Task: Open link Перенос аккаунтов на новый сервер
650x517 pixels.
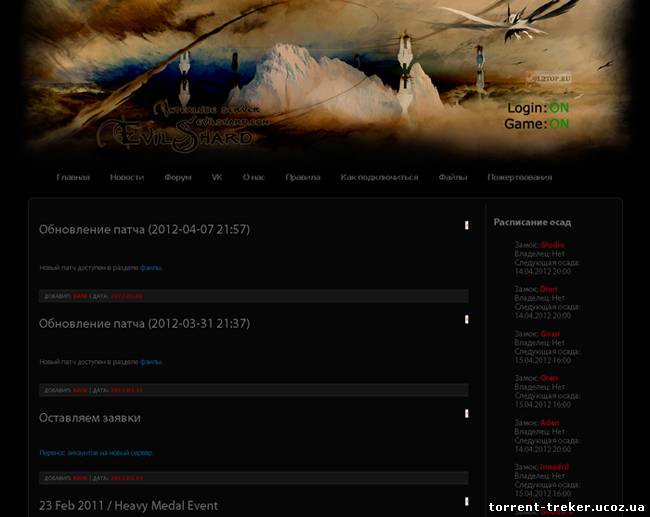Action: [x=96, y=453]
